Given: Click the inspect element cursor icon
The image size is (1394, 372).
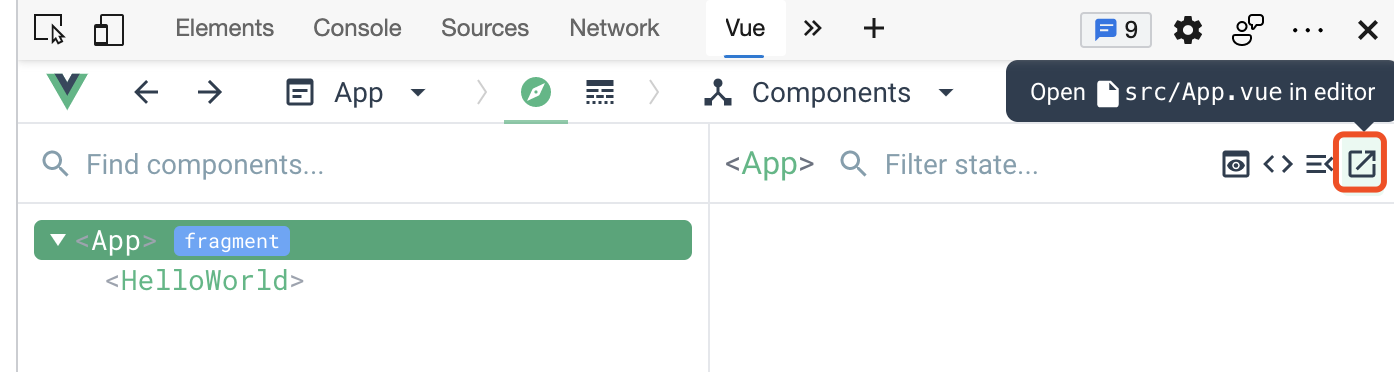Looking at the screenshot, I should [49, 29].
